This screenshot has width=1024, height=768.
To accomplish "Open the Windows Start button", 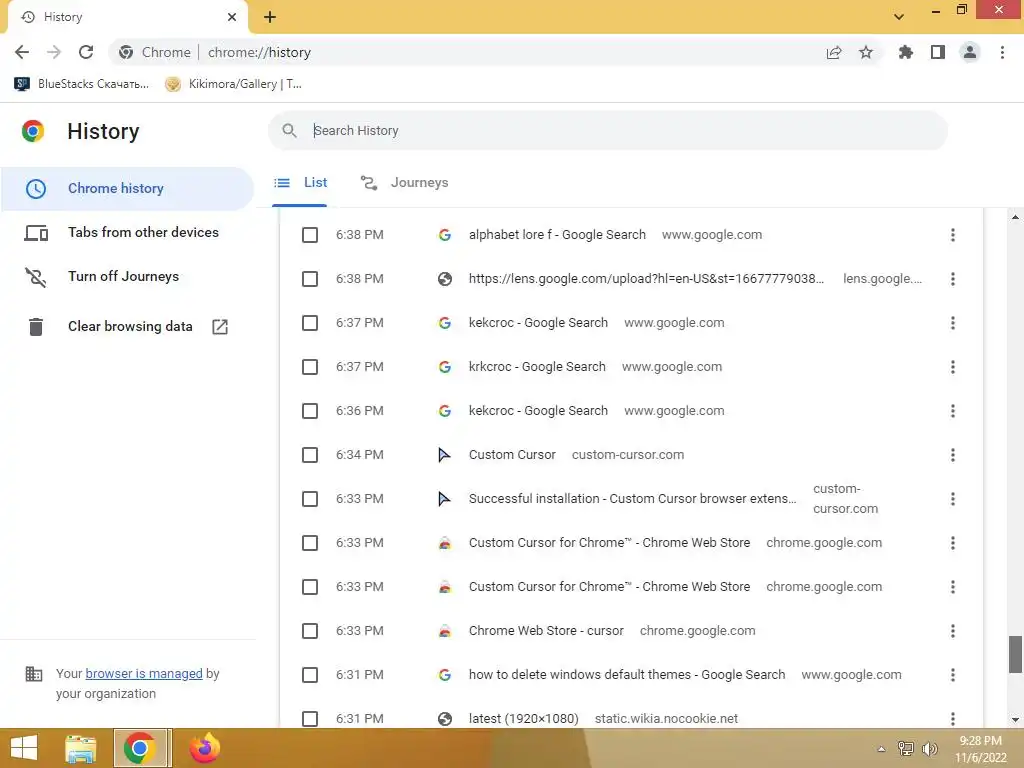I will 24,748.
